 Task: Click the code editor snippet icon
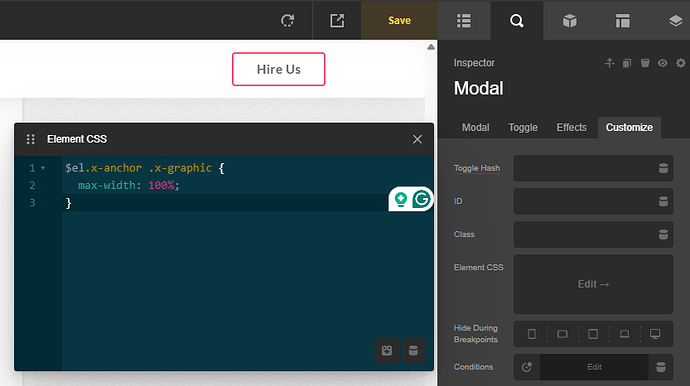[387, 350]
